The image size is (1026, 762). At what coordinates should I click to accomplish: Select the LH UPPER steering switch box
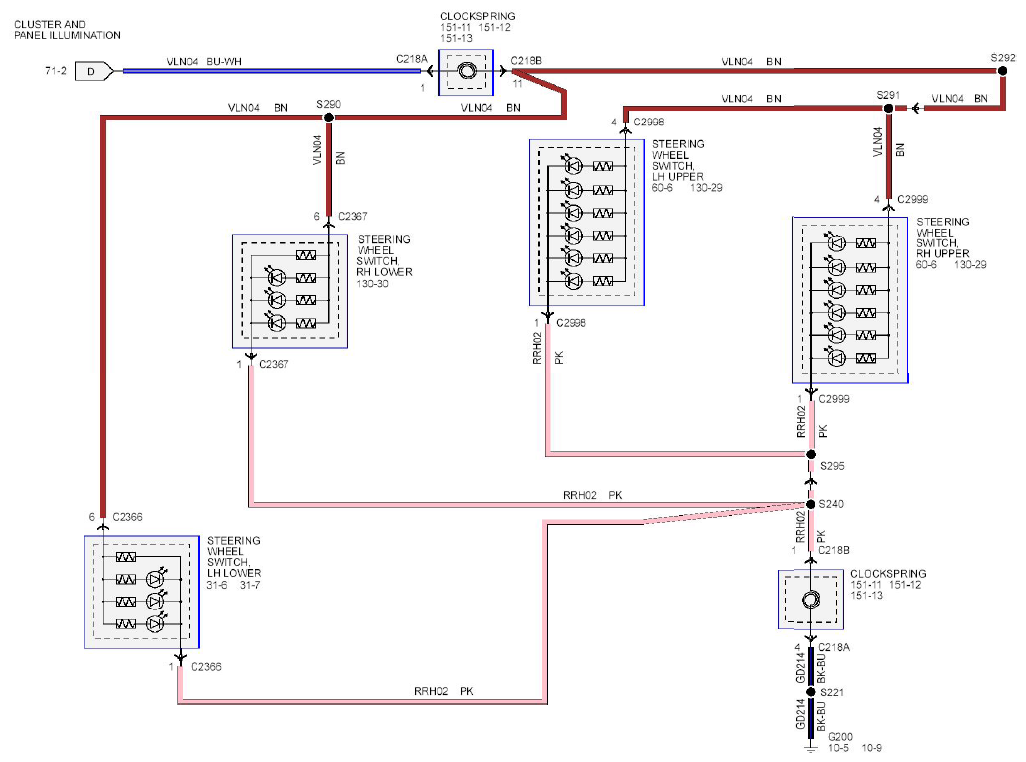click(x=587, y=222)
